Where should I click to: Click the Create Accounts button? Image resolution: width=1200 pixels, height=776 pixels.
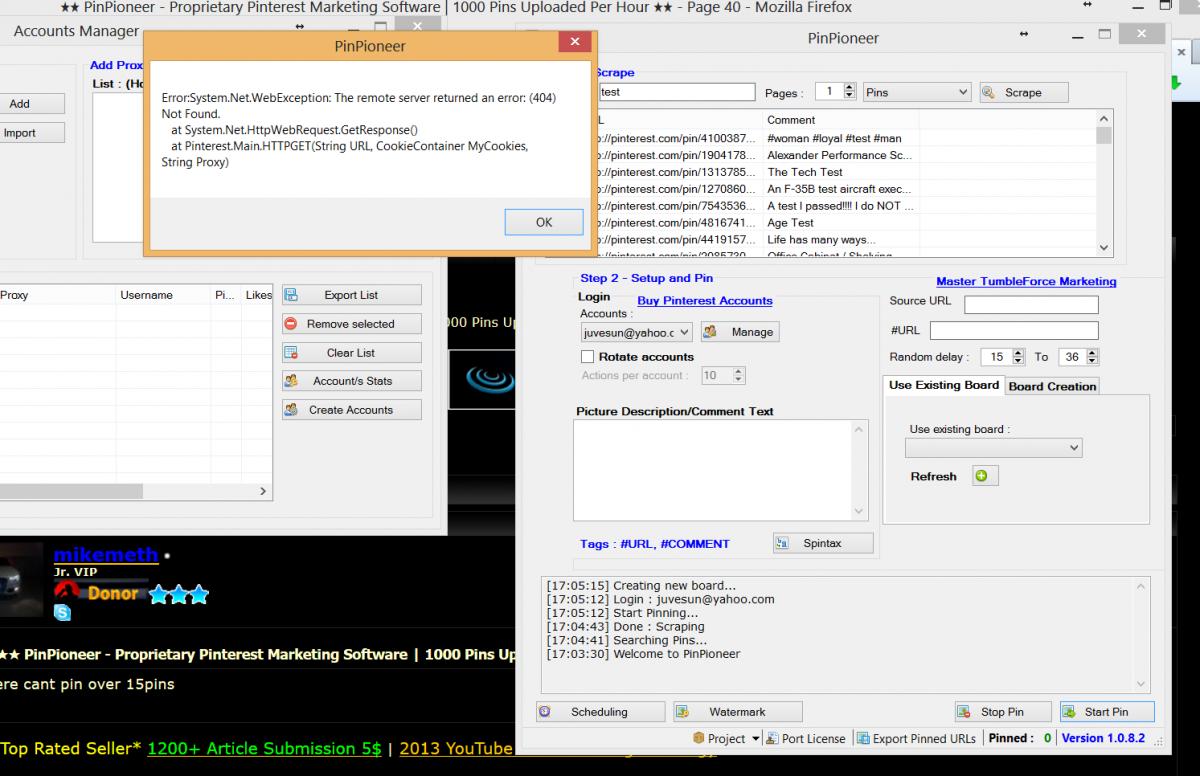[352, 410]
